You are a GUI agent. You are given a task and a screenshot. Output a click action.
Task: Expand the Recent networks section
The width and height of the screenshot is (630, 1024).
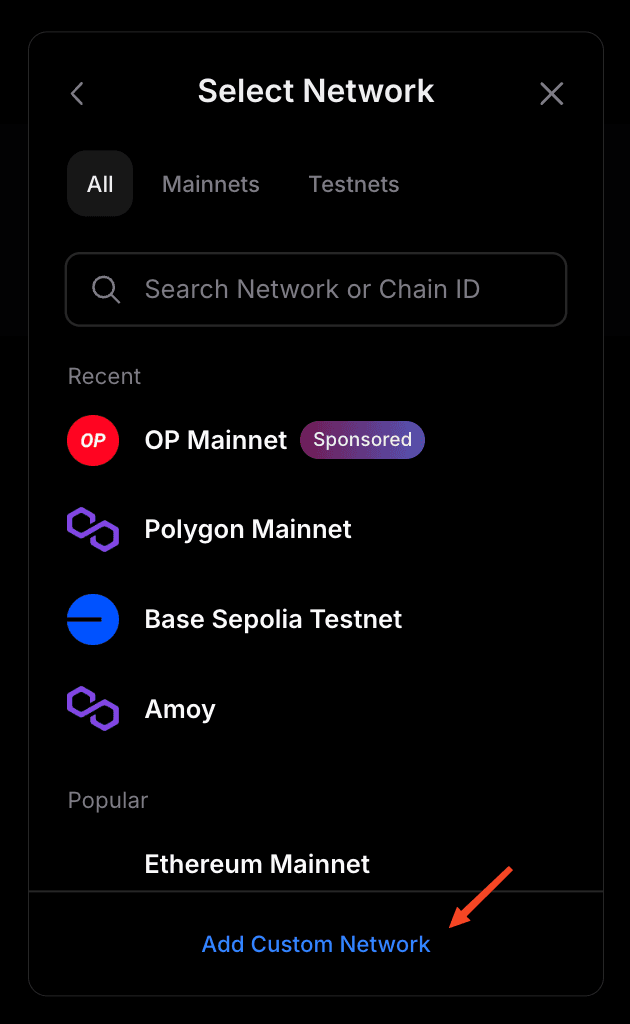click(104, 376)
